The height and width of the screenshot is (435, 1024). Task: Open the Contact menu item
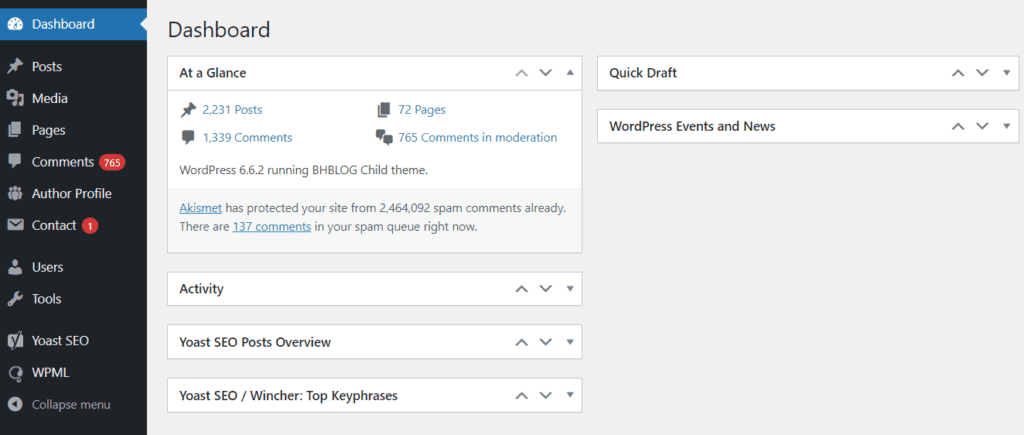[73, 225]
